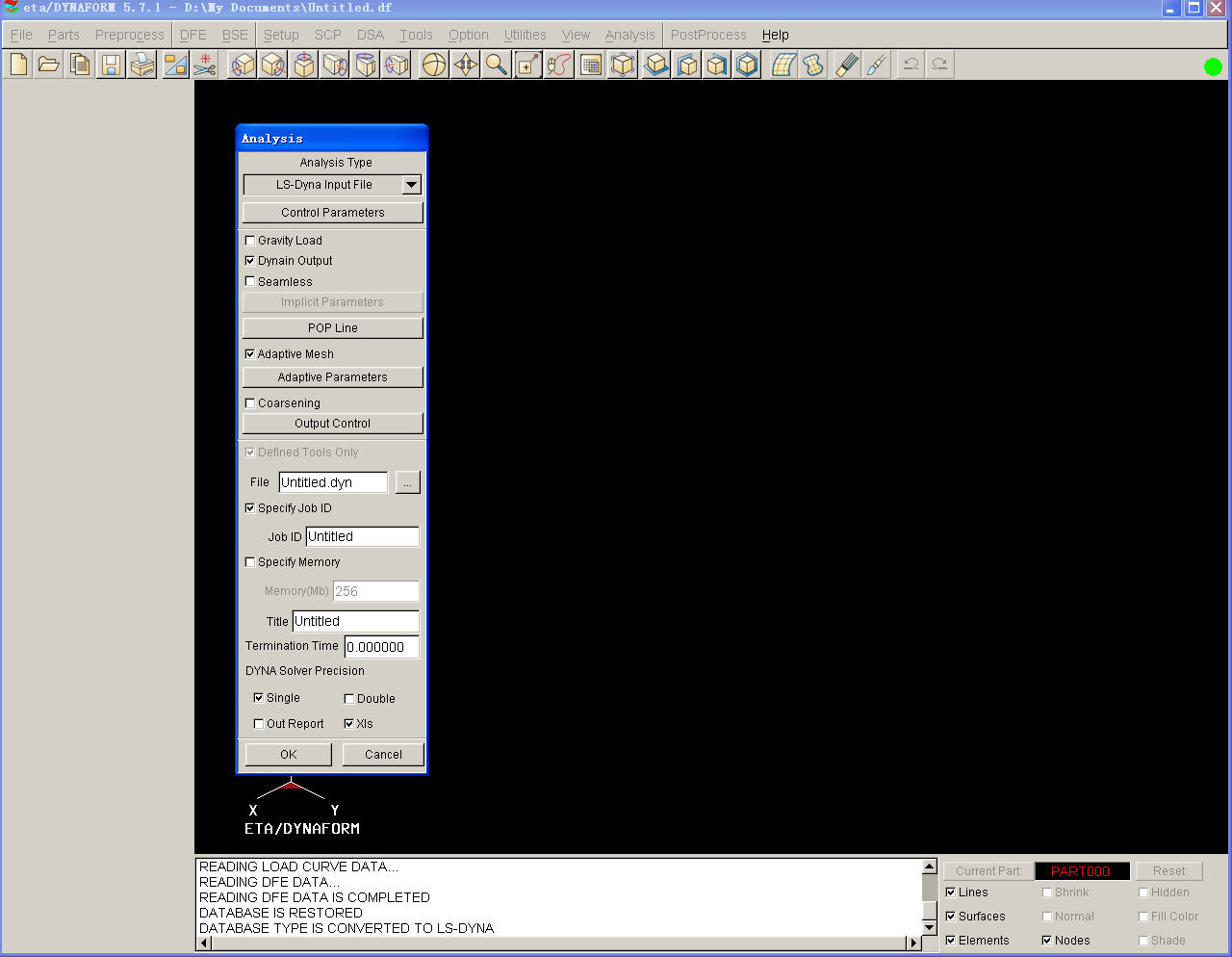
Task: Open the File menu
Action: point(21,35)
